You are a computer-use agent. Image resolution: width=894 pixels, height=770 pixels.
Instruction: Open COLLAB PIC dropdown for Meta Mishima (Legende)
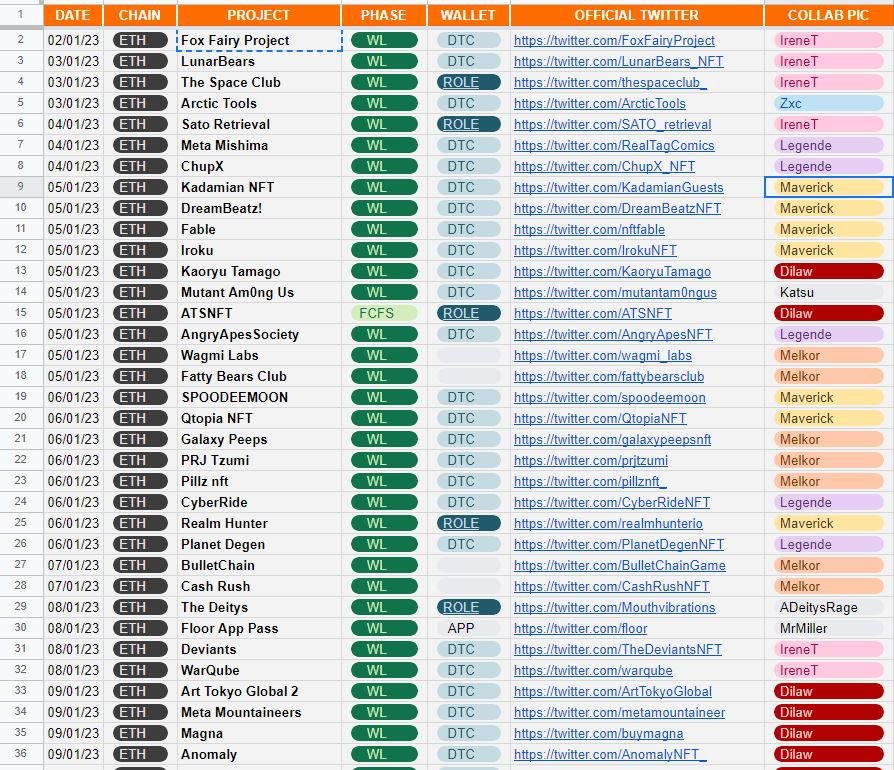click(829, 145)
